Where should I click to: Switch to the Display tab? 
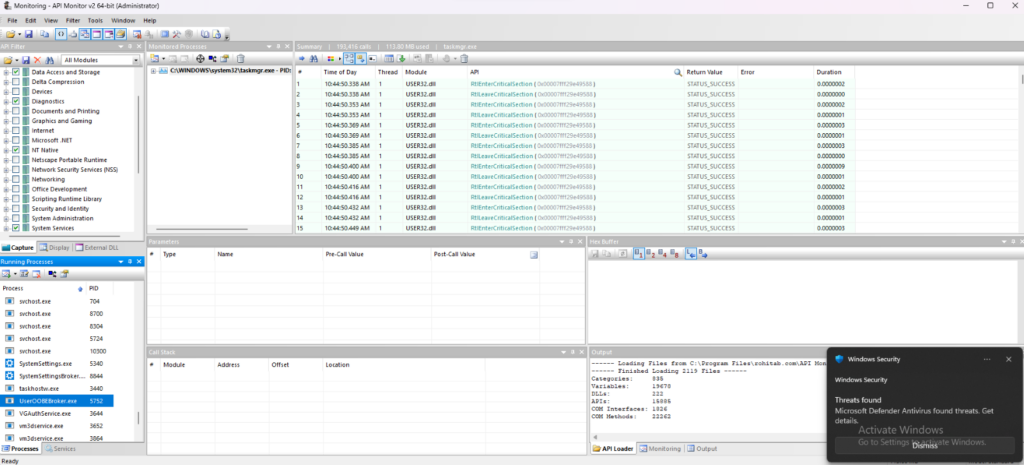54,248
